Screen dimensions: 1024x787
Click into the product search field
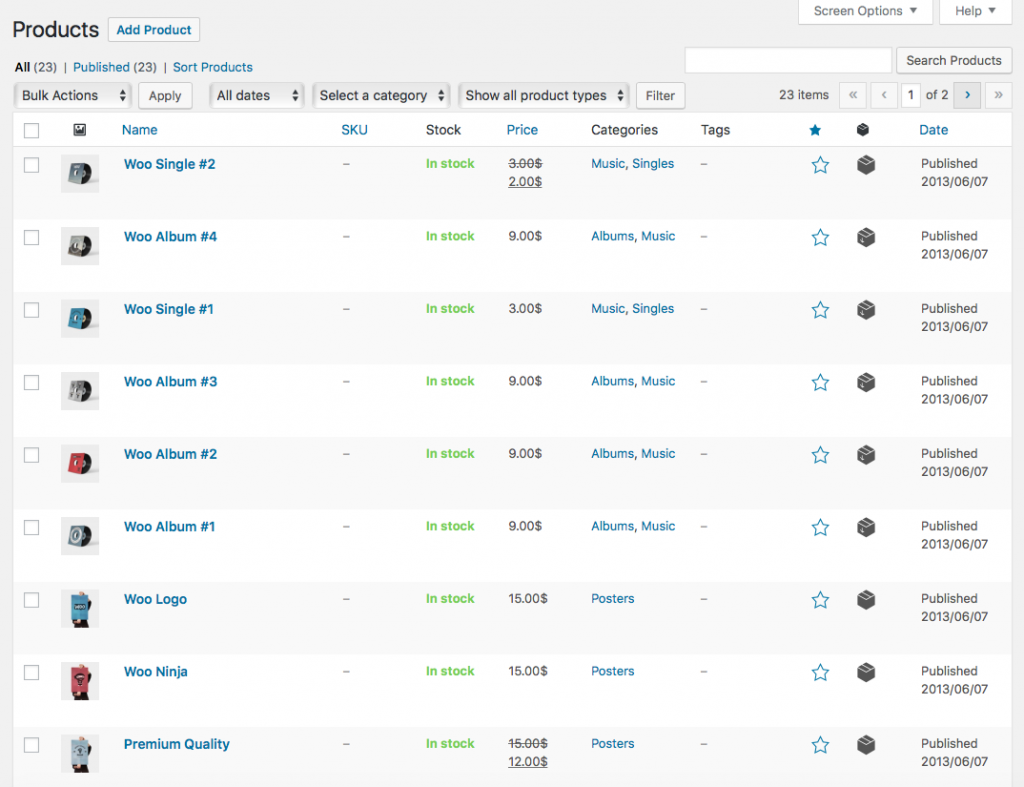tap(788, 60)
